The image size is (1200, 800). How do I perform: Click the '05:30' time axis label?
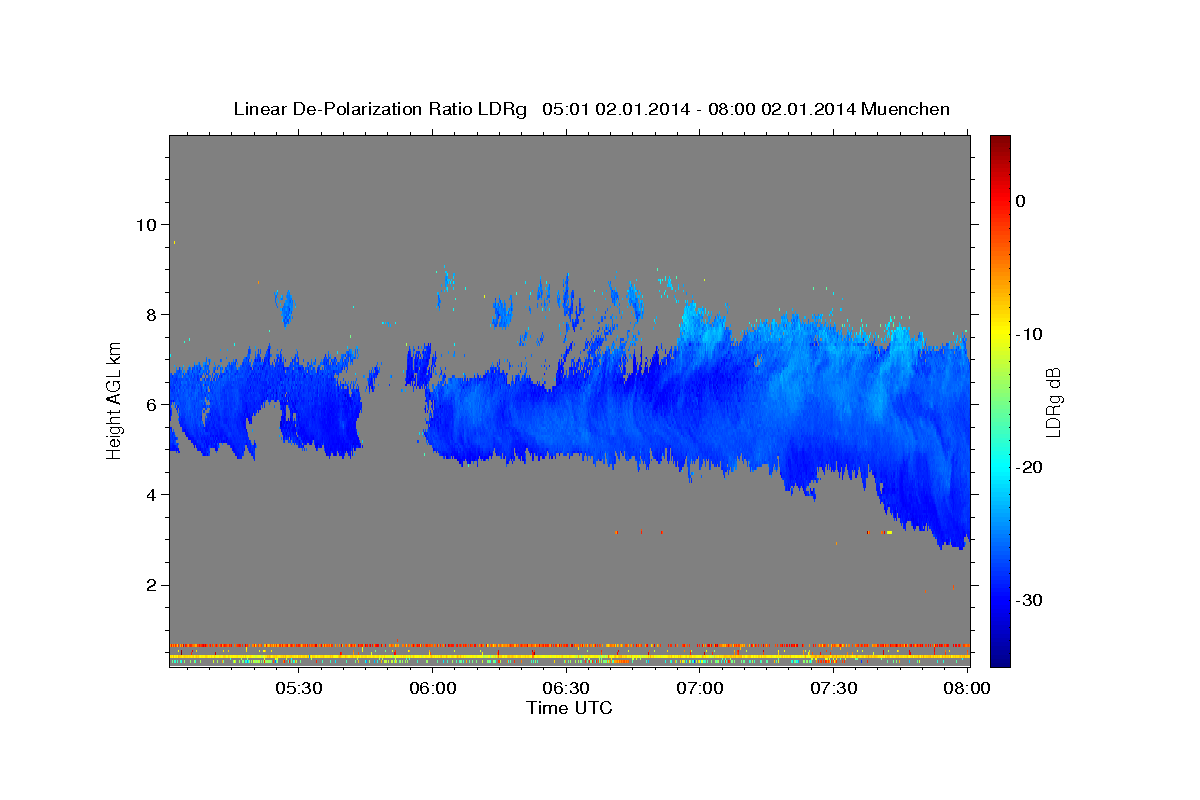click(x=298, y=688)
